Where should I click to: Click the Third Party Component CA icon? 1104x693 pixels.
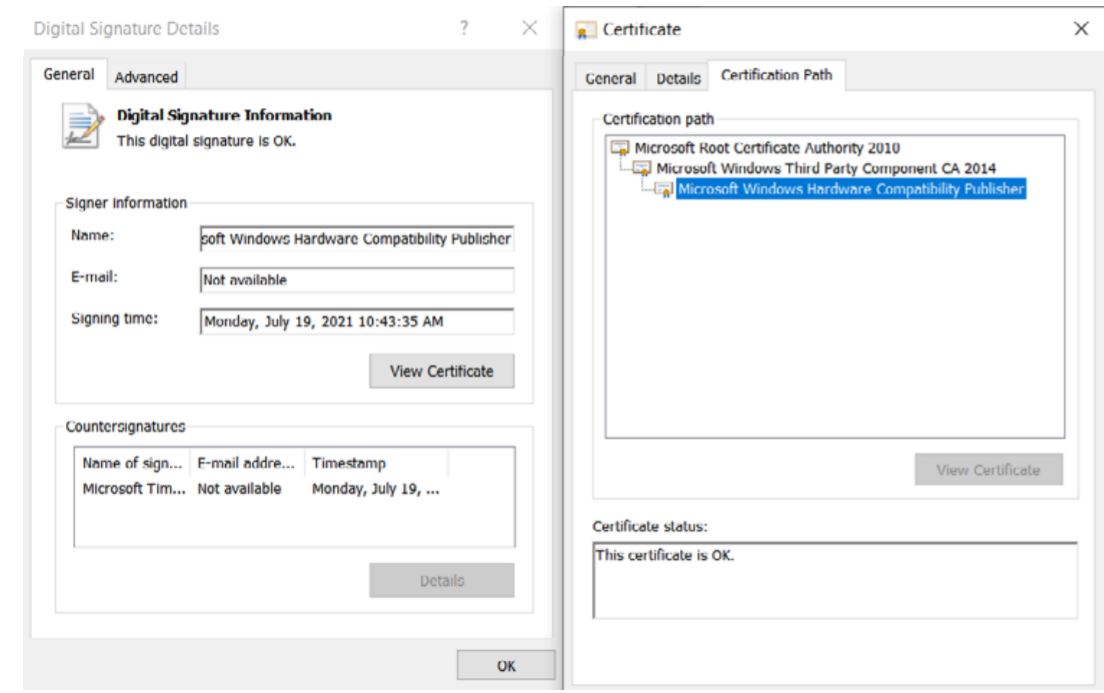click(643, 169)
